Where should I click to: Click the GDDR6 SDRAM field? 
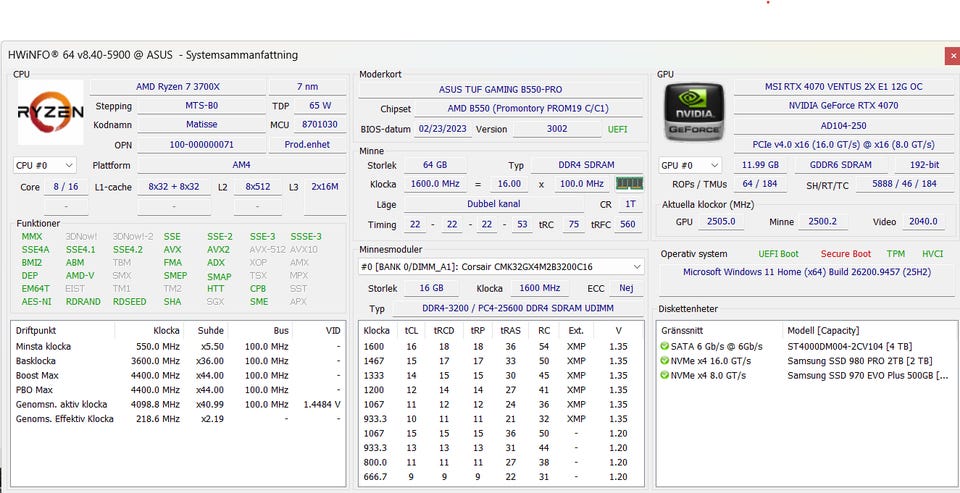coord(841,165)
